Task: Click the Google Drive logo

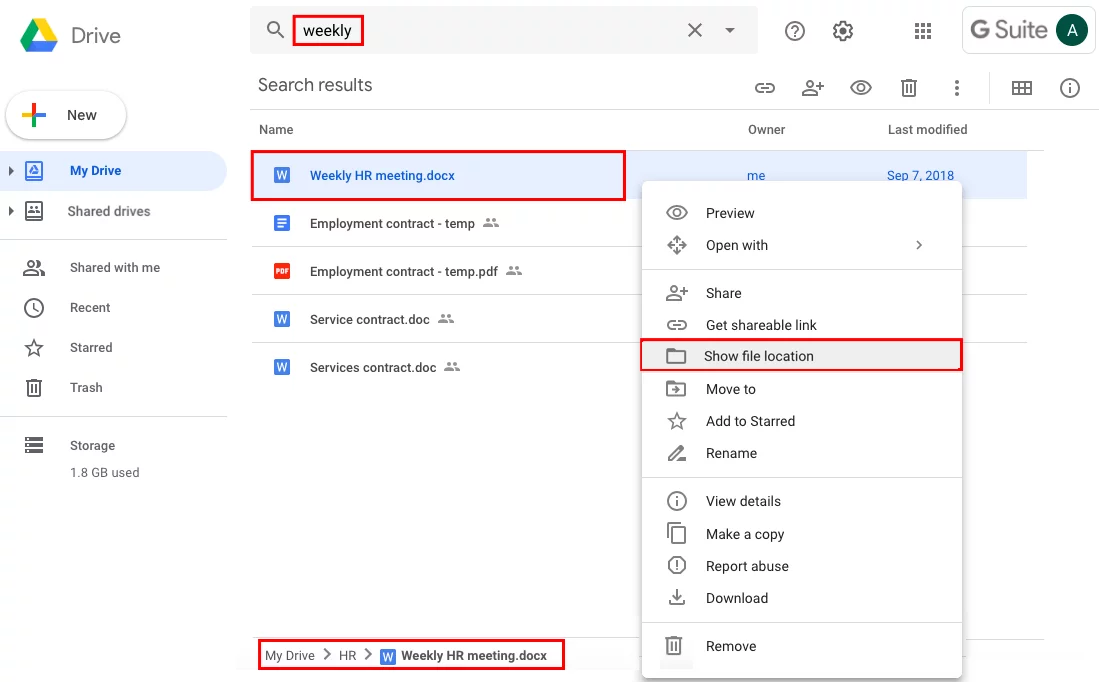Action: click(39, 35)
